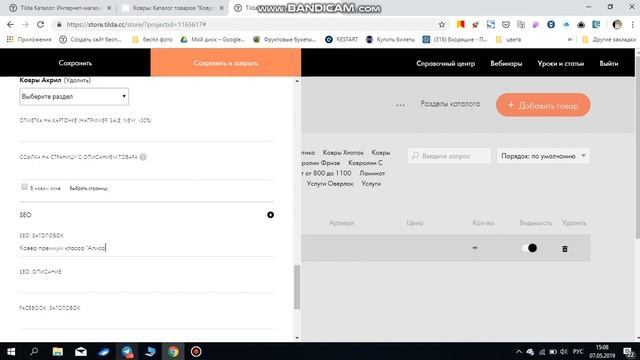
Task: Open the Chrome three-dot menu
Action: pos(633,24)
